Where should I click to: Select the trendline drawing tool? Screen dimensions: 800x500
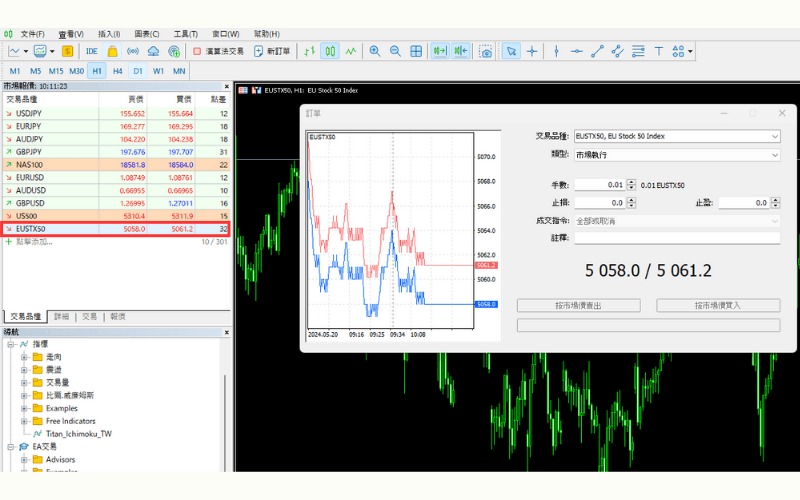(x=597, y=51)
